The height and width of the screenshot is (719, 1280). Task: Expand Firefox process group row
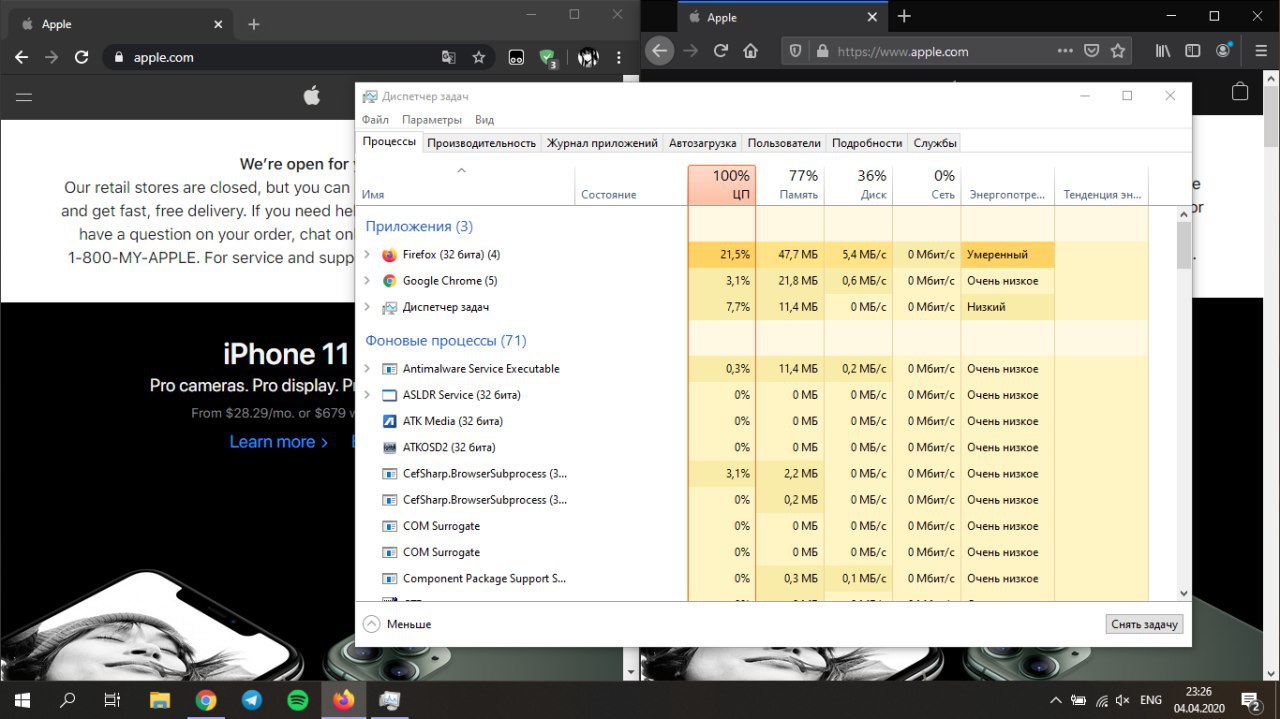tap(368, 255)
